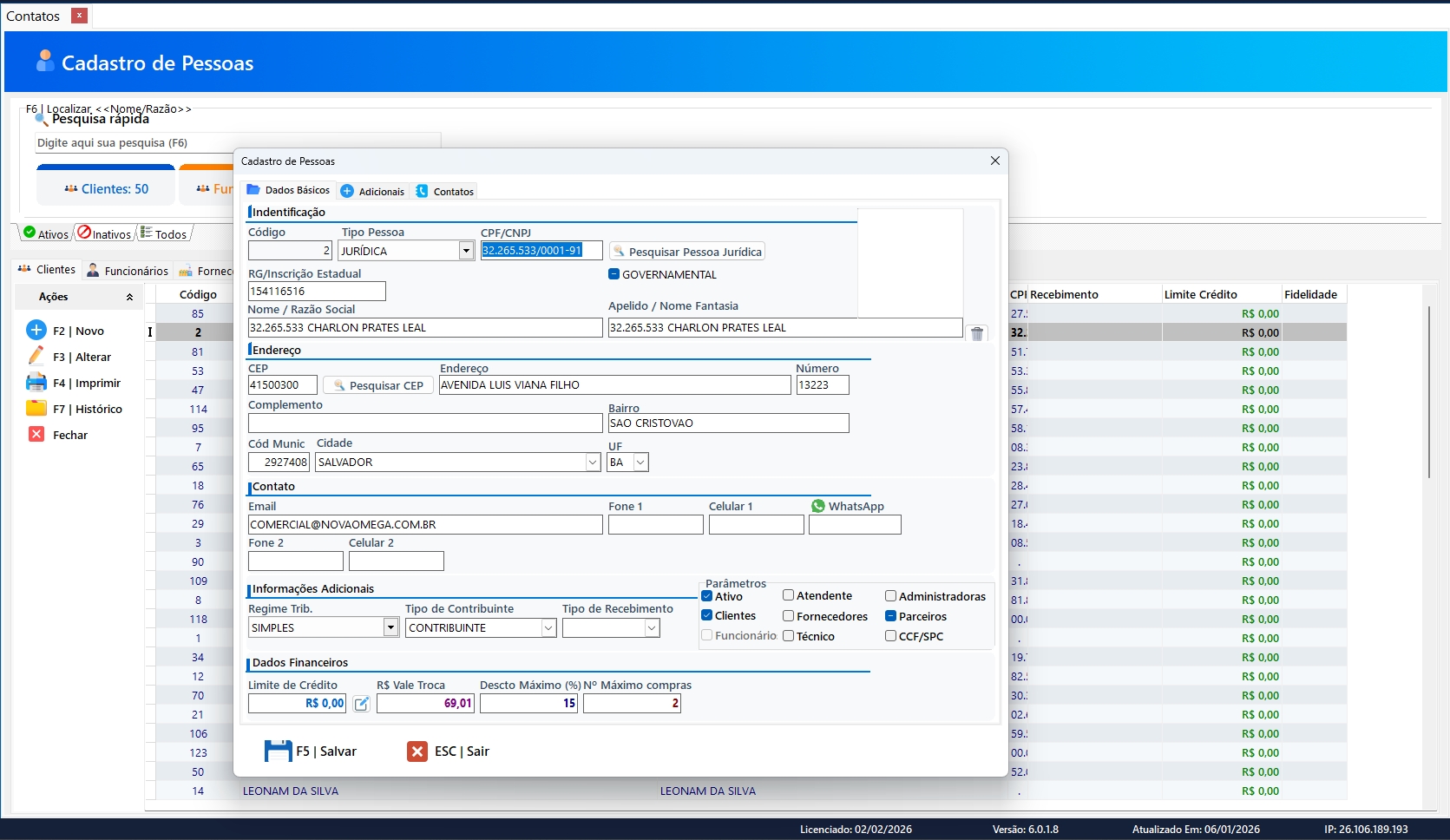Click the Descto Máximo (%) field
Screen dimensions: 1450x840
point(528,704)
